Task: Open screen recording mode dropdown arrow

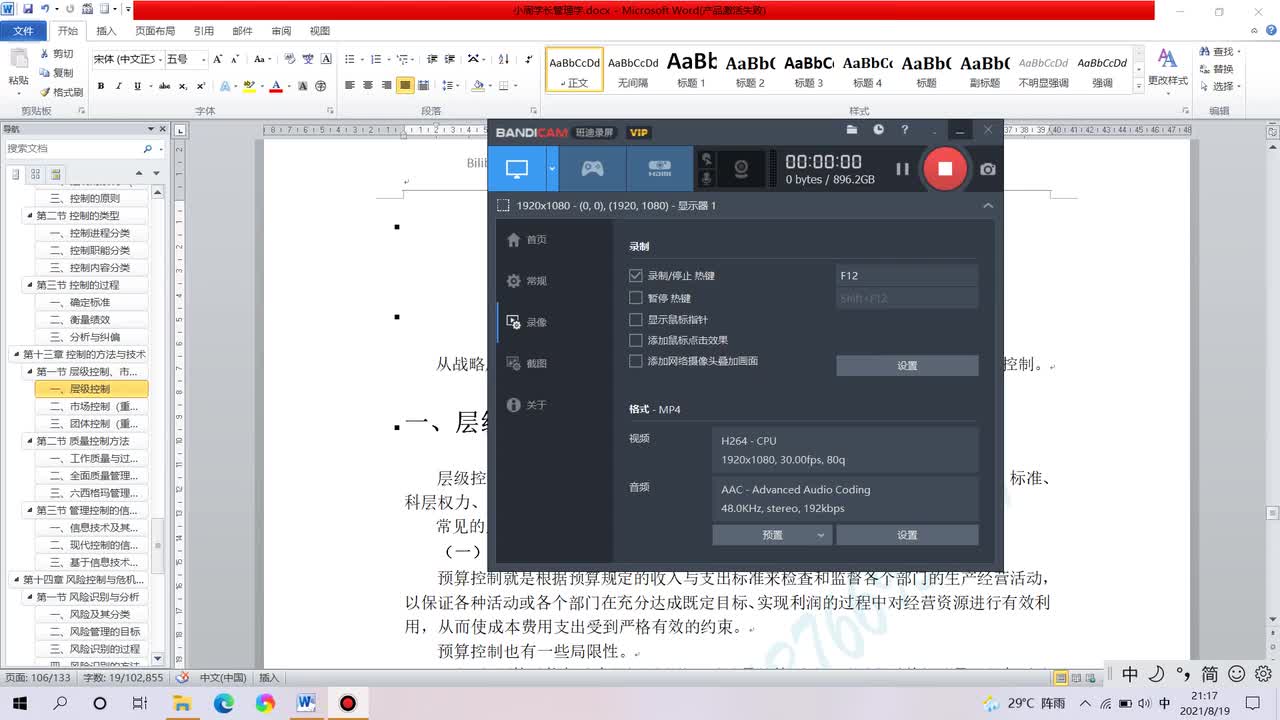Action: pos(552,169)
